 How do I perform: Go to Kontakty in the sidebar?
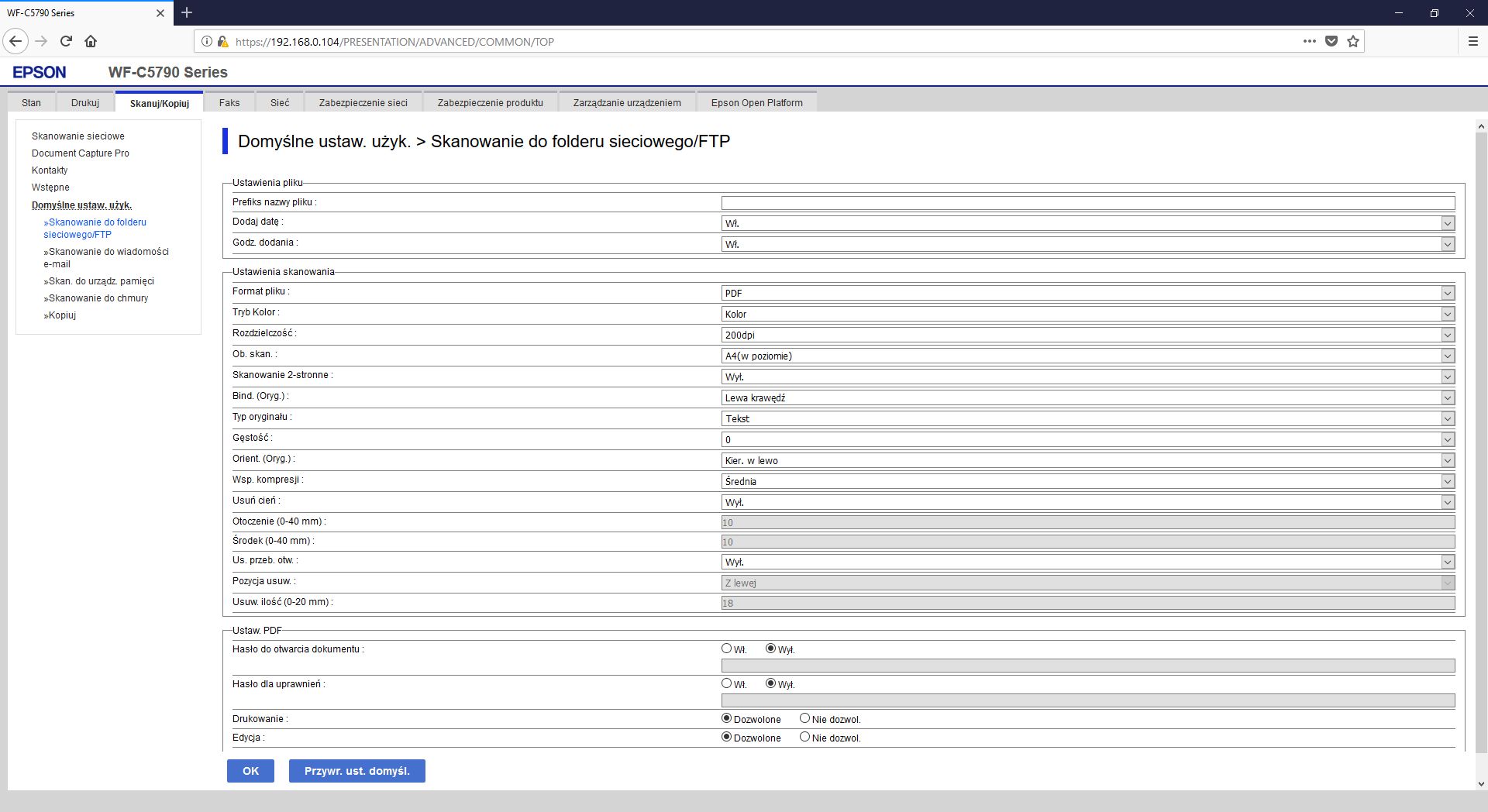[50, 170]
